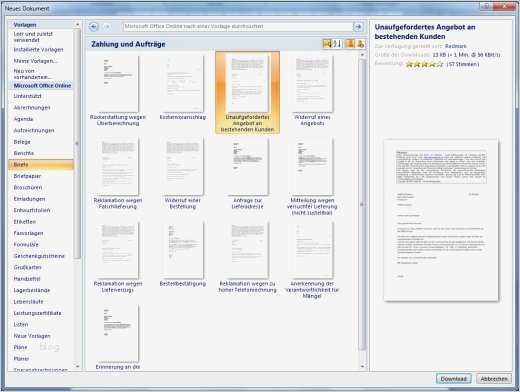Select Reklamation wegen zu hoher Telefonrechnung template

[247, 257]
